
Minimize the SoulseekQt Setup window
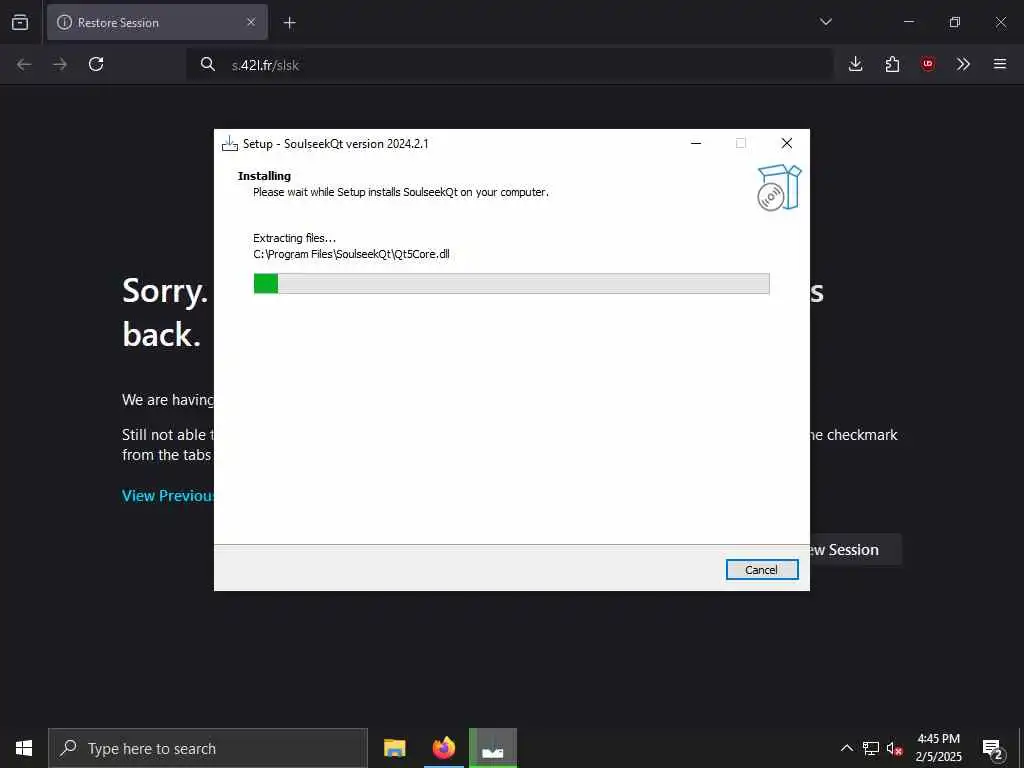[696, 143]
